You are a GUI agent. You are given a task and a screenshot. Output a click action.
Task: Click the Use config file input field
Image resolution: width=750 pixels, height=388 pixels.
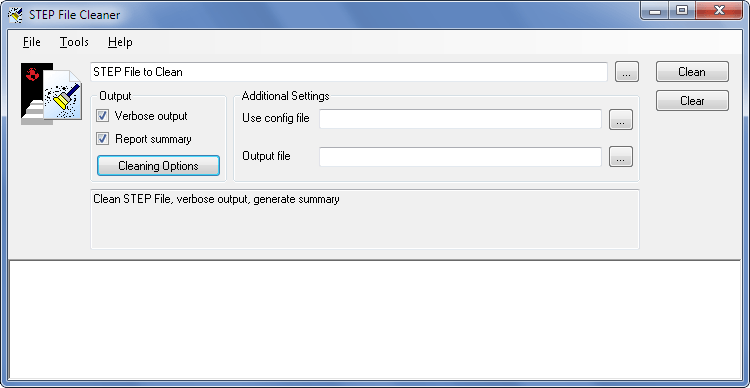(460, 119)
